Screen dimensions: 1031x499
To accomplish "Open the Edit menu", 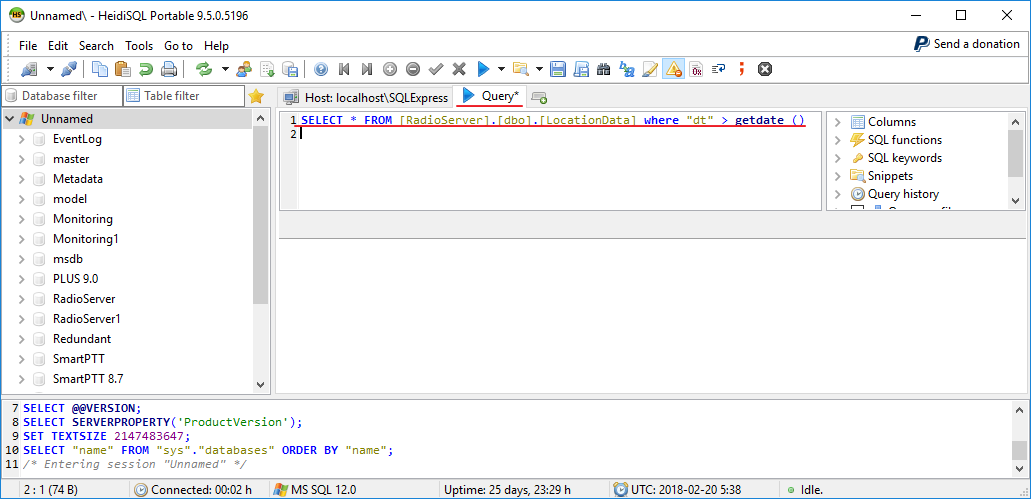I will point(58,46).
